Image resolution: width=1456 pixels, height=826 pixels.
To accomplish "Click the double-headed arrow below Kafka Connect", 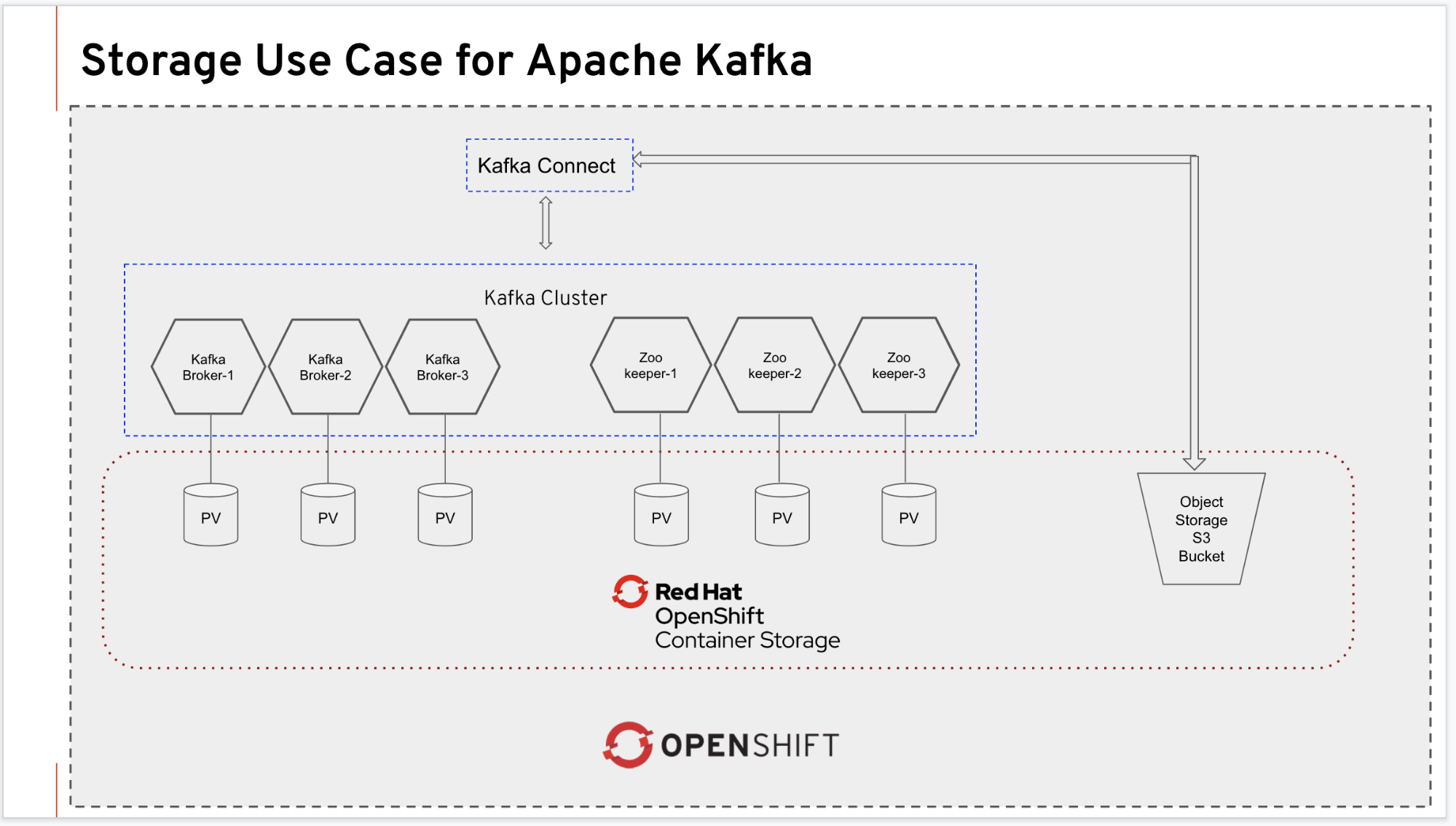I will tap(546, 223).
